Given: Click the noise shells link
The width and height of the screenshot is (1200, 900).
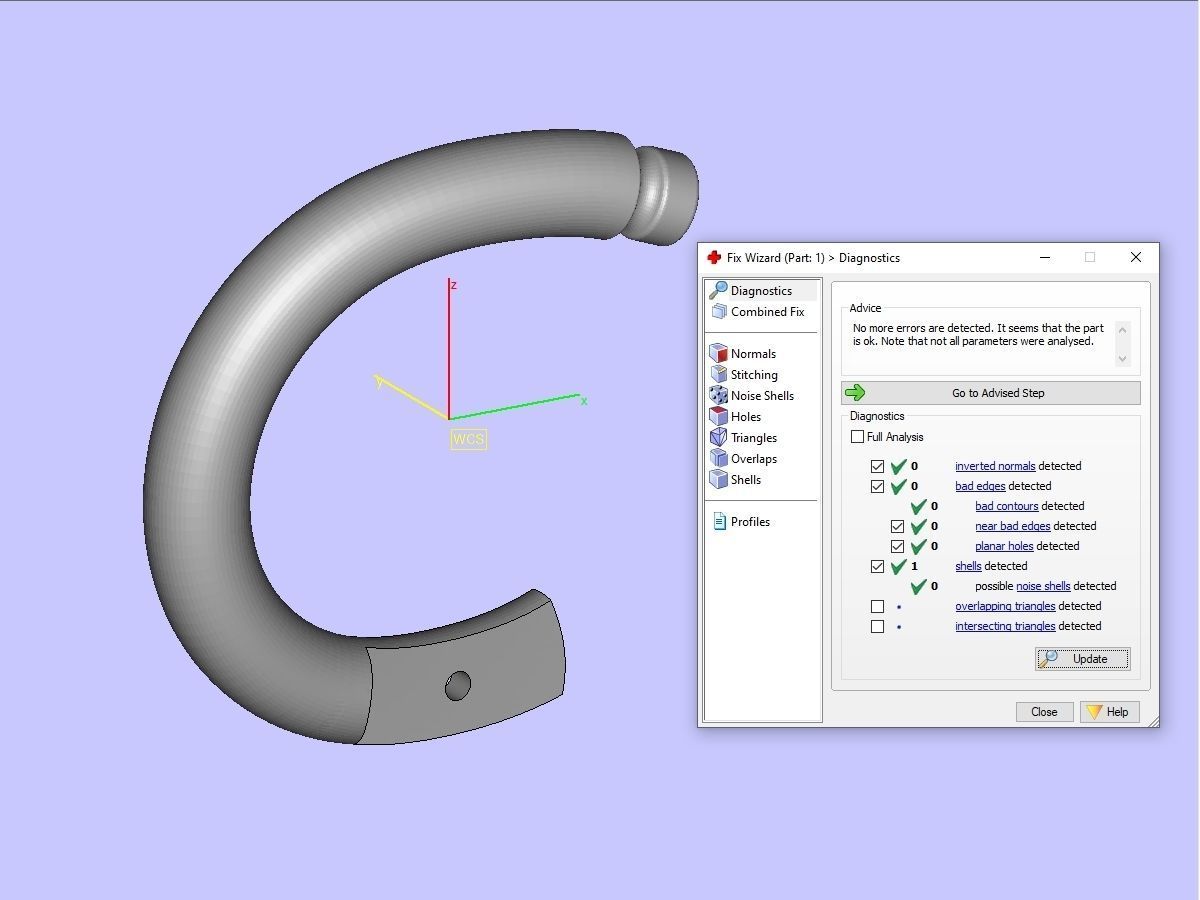Looking at the screenshot, I should coord(1043,586).
